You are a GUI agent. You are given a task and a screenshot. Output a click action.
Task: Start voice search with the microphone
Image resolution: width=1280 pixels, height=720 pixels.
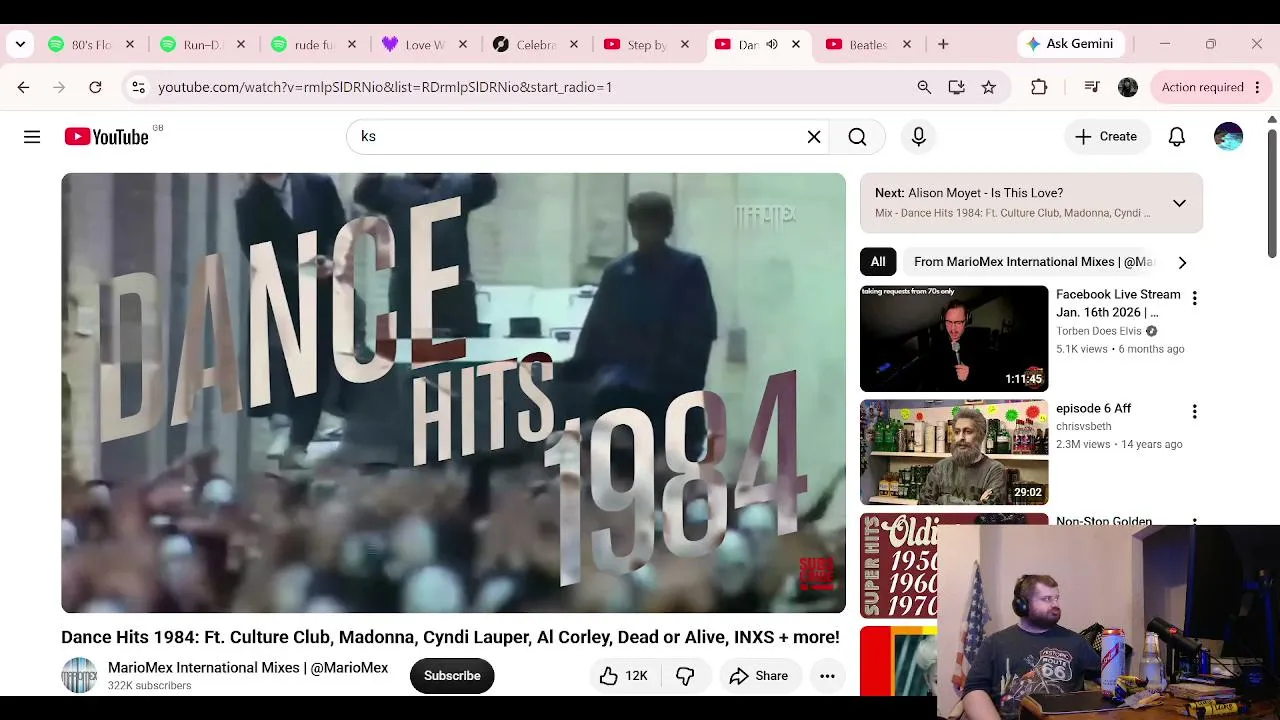[918, 137]
